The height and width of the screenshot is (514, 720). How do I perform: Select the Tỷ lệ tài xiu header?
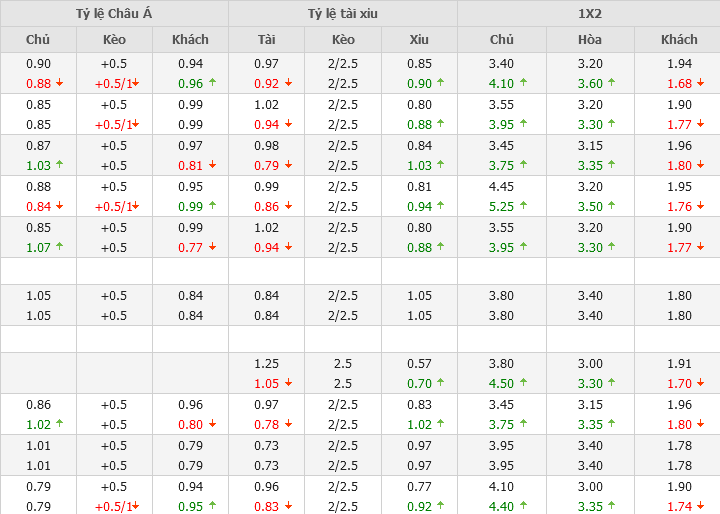343,14
